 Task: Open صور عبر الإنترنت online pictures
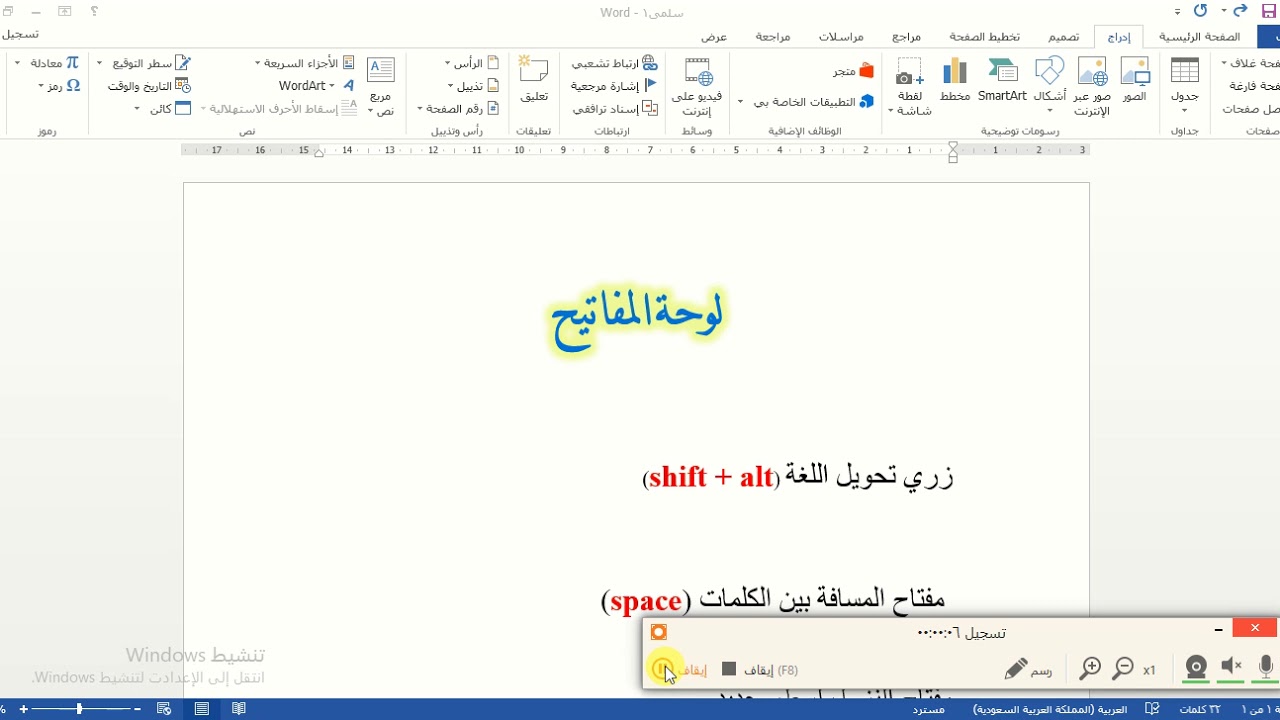click(x=1092, y=86)
